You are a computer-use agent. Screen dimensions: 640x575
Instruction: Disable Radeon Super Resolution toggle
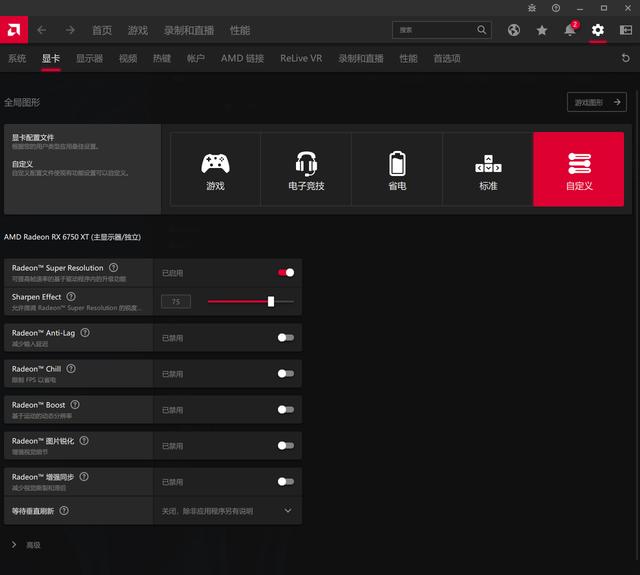pos(286,273)
